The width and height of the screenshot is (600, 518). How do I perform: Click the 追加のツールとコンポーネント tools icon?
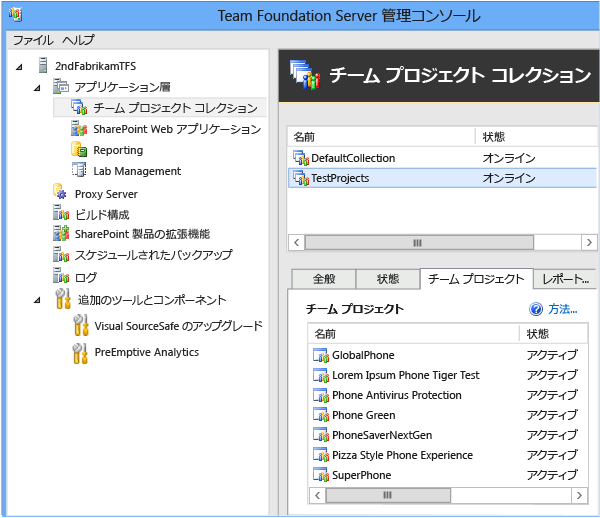coord(63,299)
